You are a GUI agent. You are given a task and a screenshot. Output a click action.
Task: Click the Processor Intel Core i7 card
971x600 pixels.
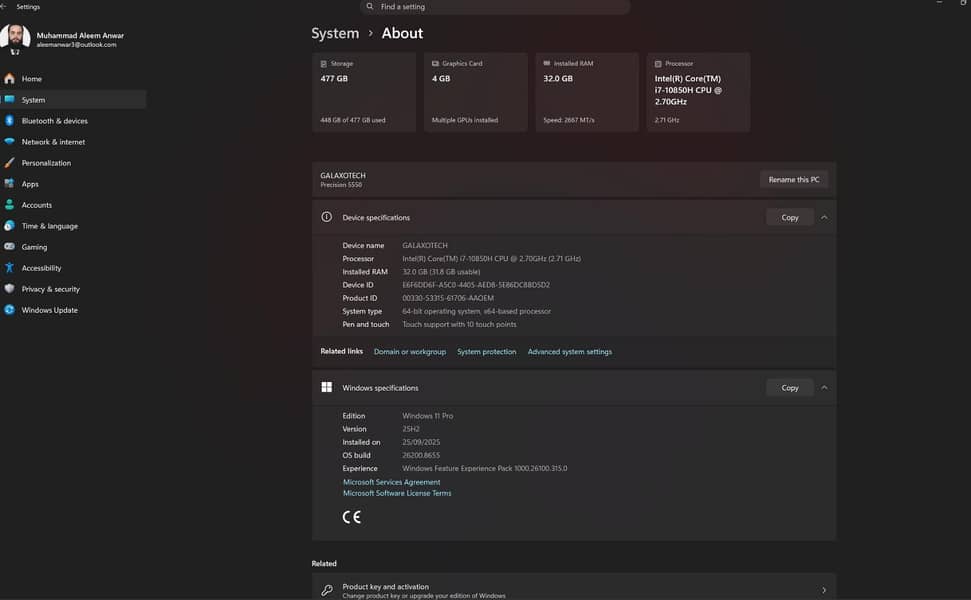click(x=699, y=92)
